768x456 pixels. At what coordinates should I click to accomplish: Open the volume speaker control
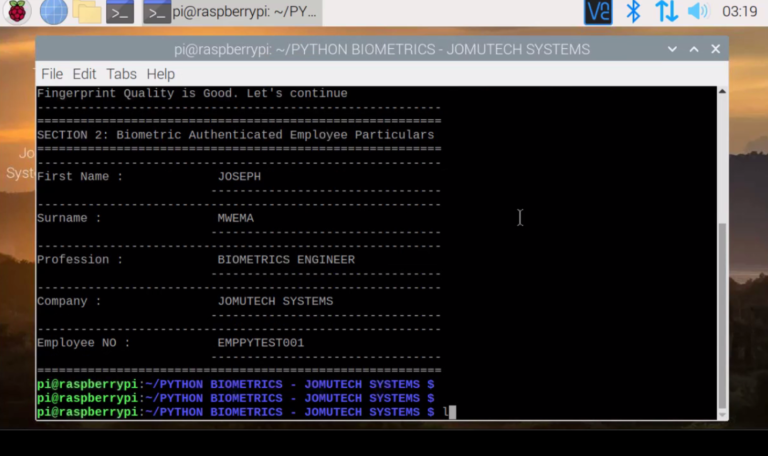[698, 11]
